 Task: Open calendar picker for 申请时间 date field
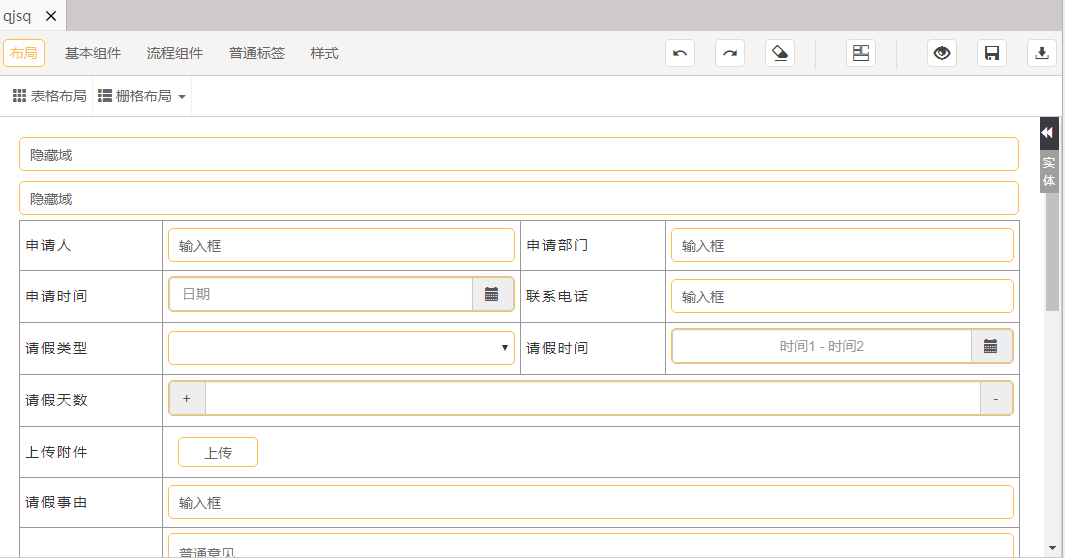(x=492, y=294)
